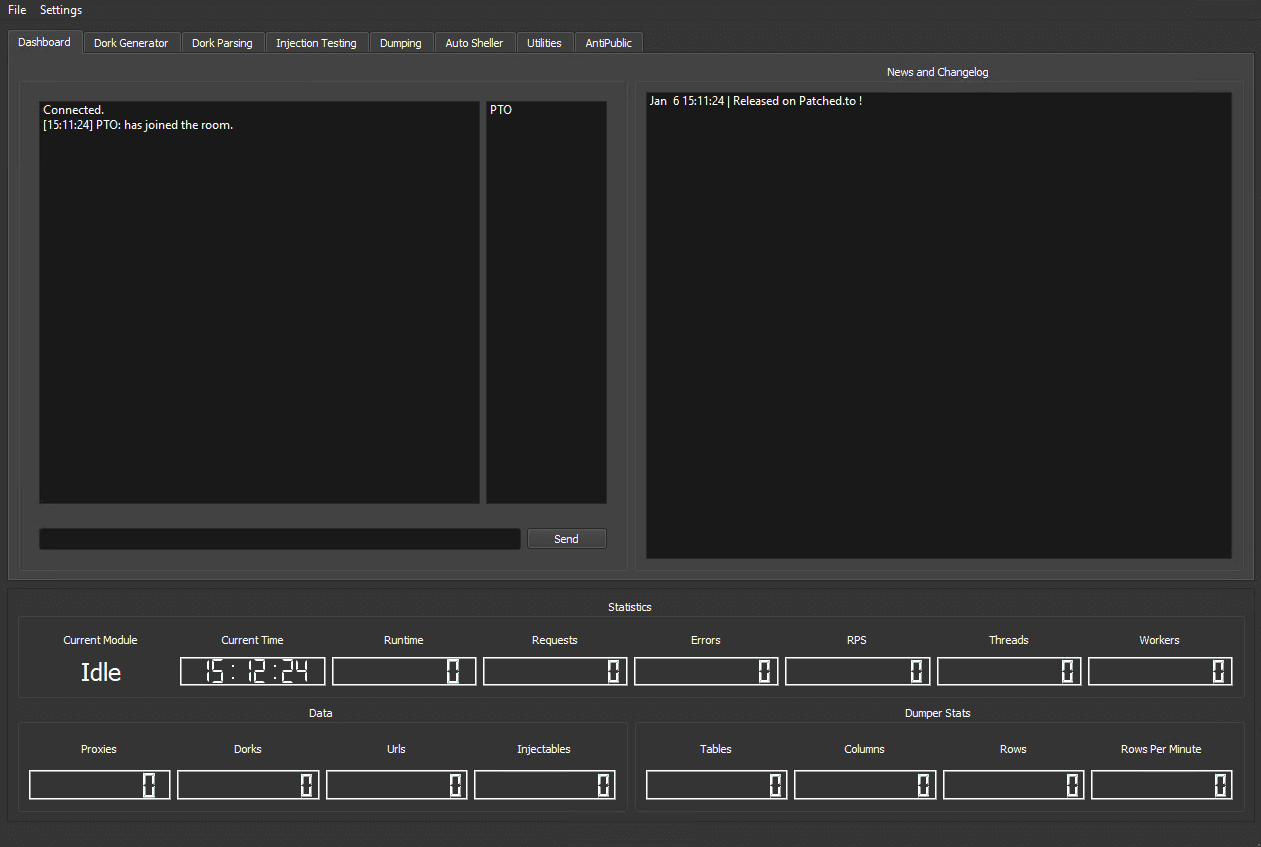1261x847 pixels.
Task: Open the Utilities tab
Action: pyautogui.click(x=544, y=42)
